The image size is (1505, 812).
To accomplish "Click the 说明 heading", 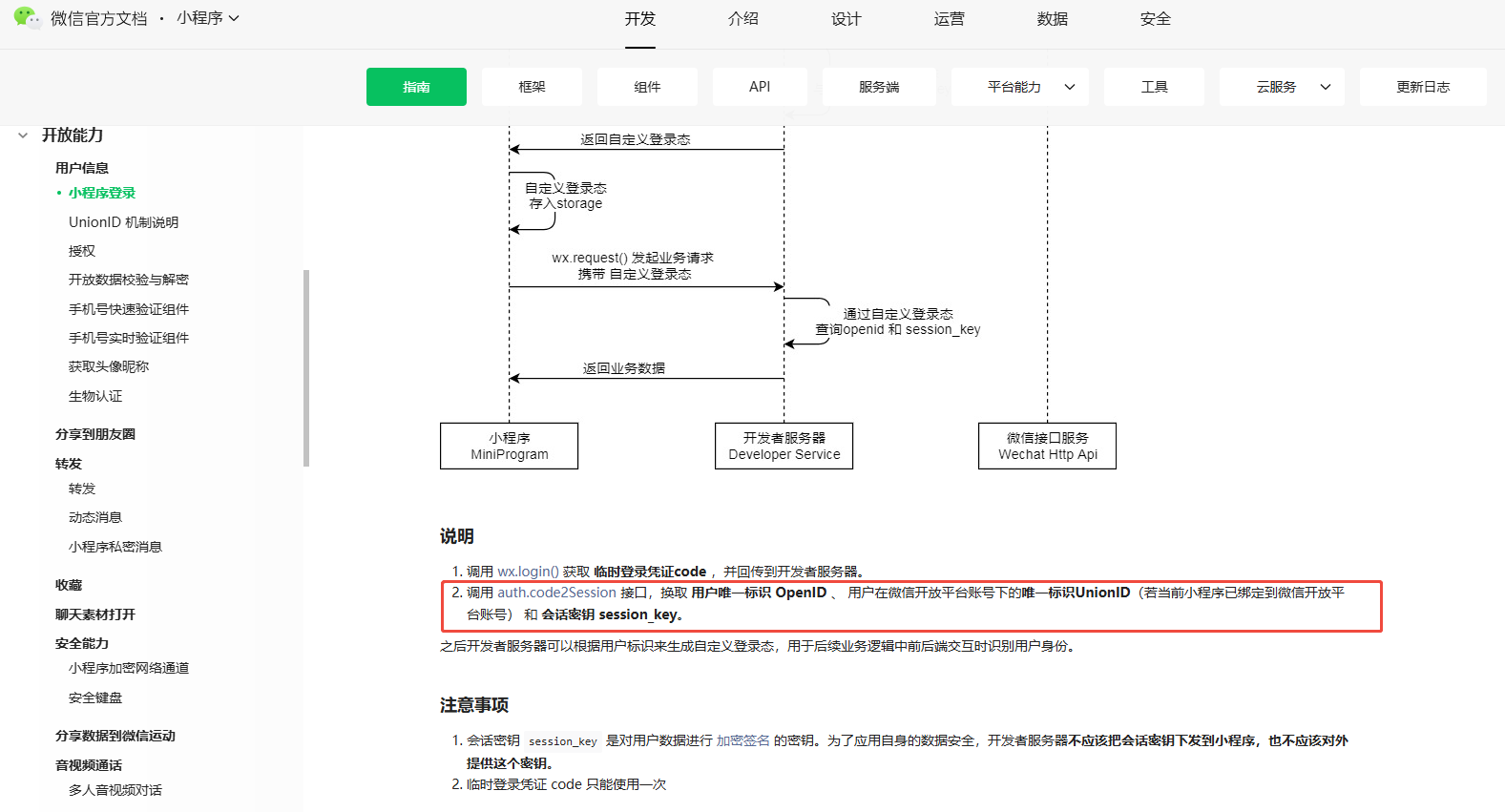I will 457,536.
